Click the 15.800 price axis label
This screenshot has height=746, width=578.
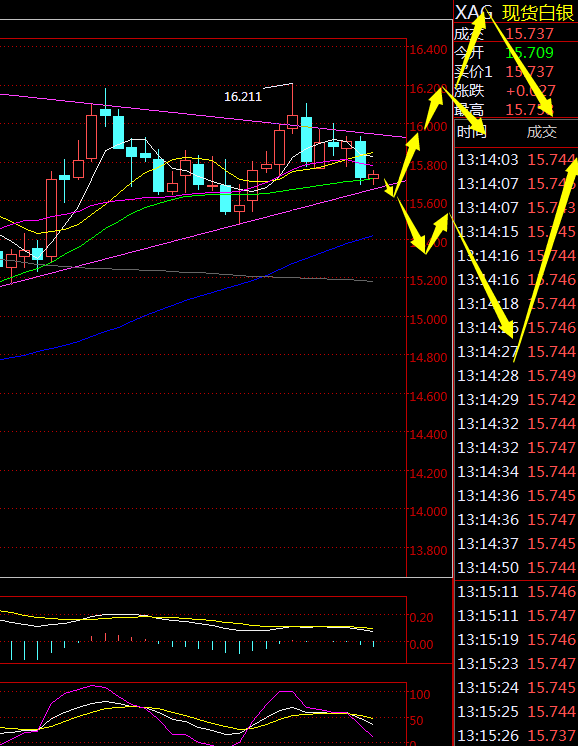(x=429, y=166)
